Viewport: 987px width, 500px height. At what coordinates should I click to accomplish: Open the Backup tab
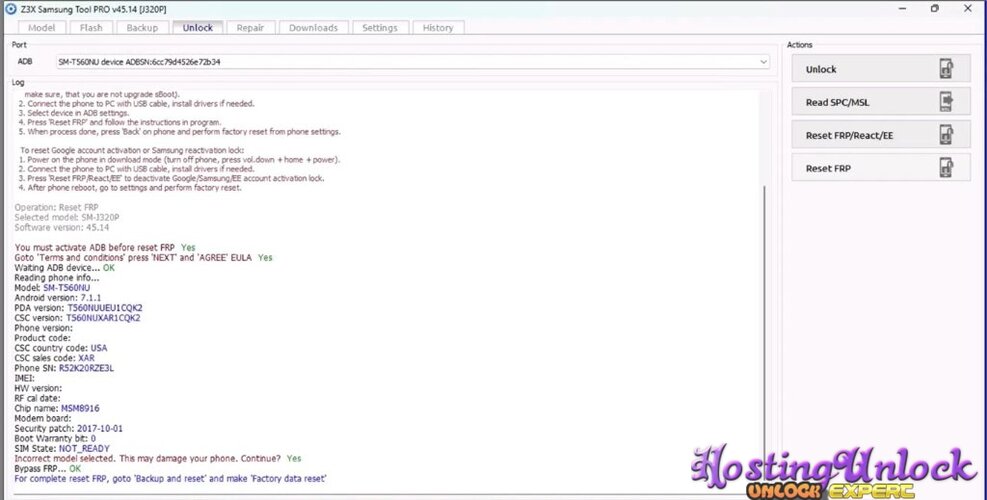coord(142,28)
